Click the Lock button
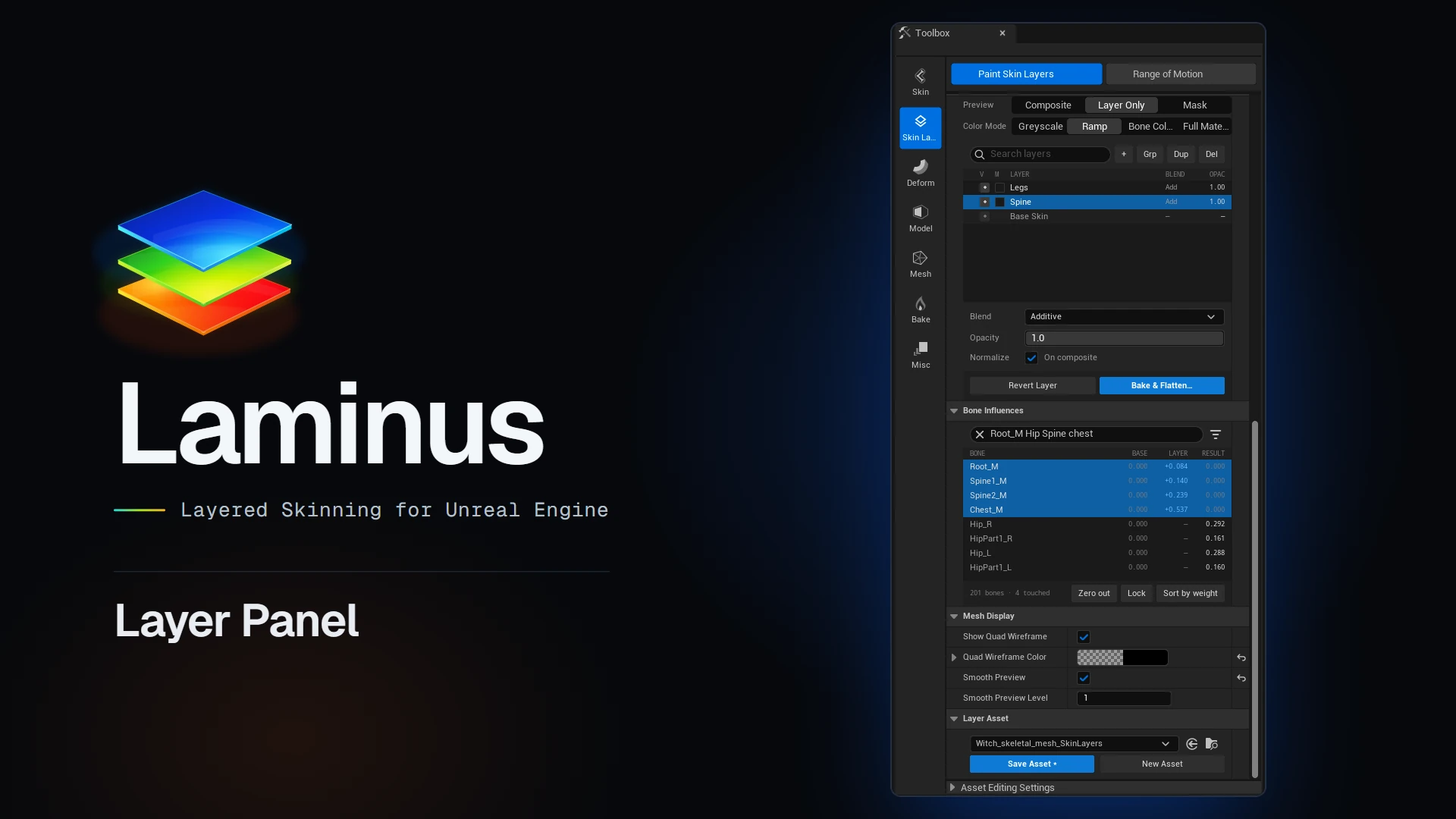 coord(1136,594)
